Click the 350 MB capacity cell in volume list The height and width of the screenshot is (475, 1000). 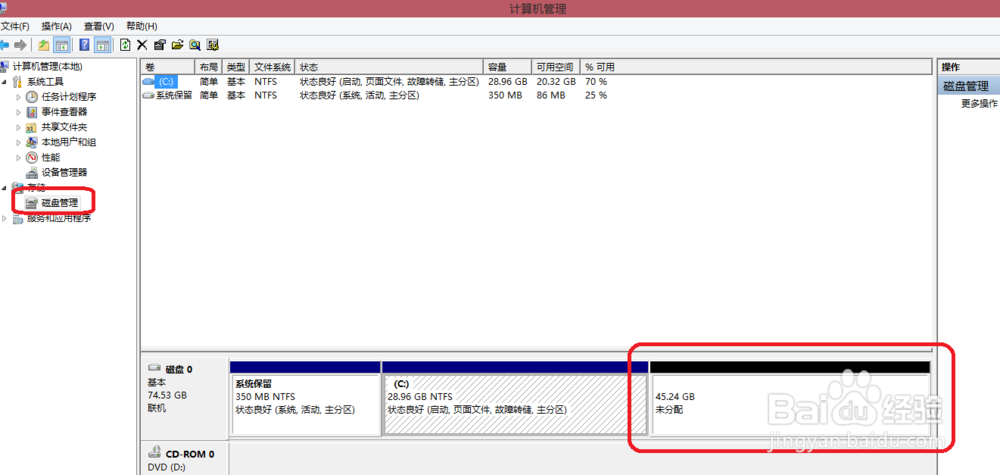tap(505, 96)
